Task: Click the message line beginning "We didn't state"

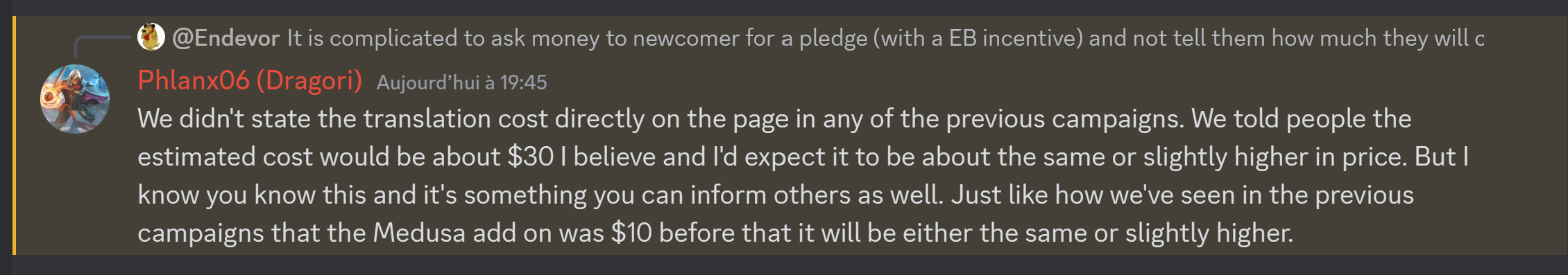Action: tap(774, 119)
